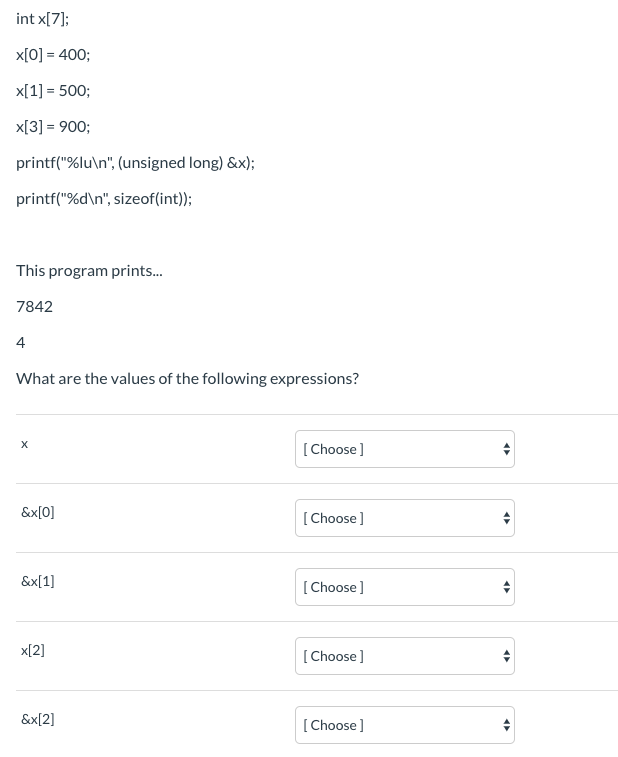Click the "x[1] = 500;" code line
The height and width of the screenshot is (757, 618).
(x=53, y=90)
